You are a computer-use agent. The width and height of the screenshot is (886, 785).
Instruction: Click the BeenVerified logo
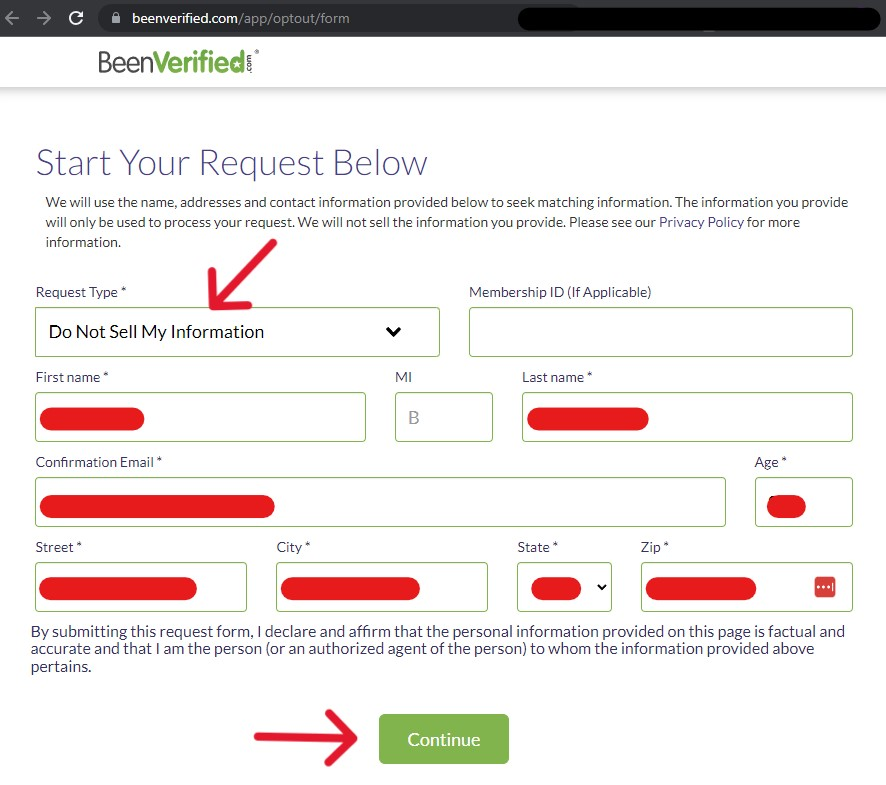click(x=178, y=62)
